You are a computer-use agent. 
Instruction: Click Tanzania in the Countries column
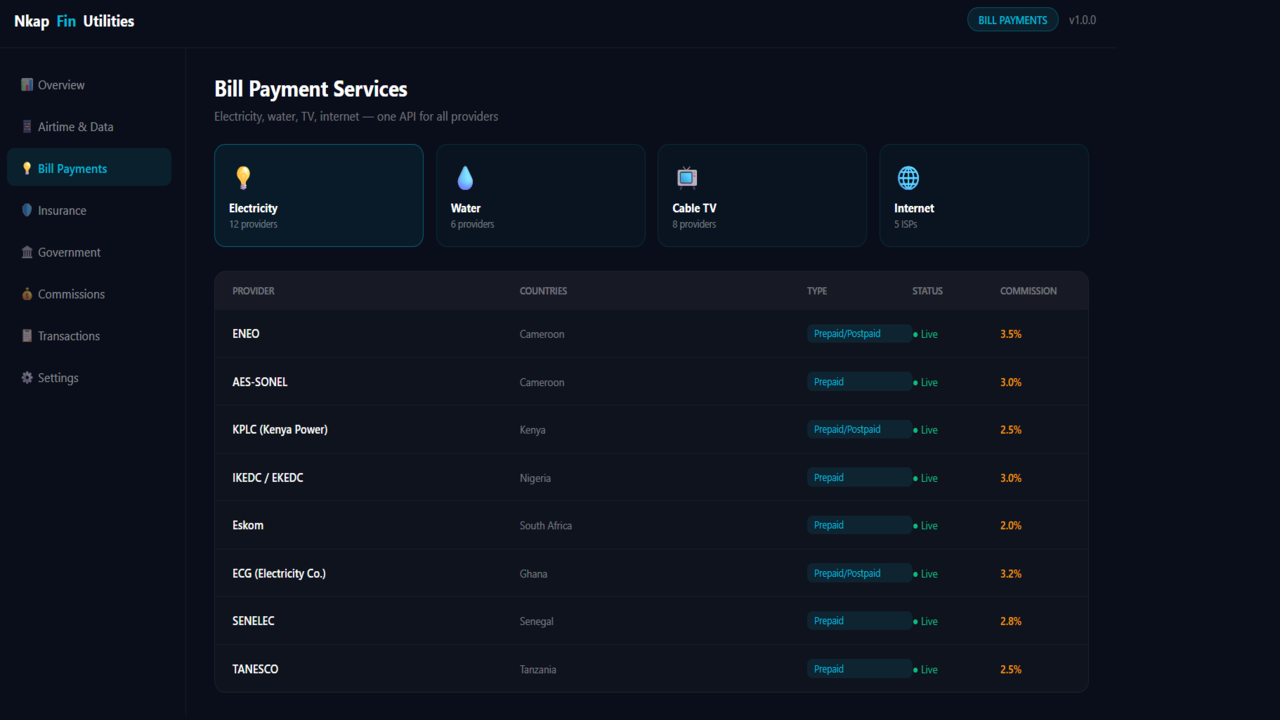[x=538, y=669]
